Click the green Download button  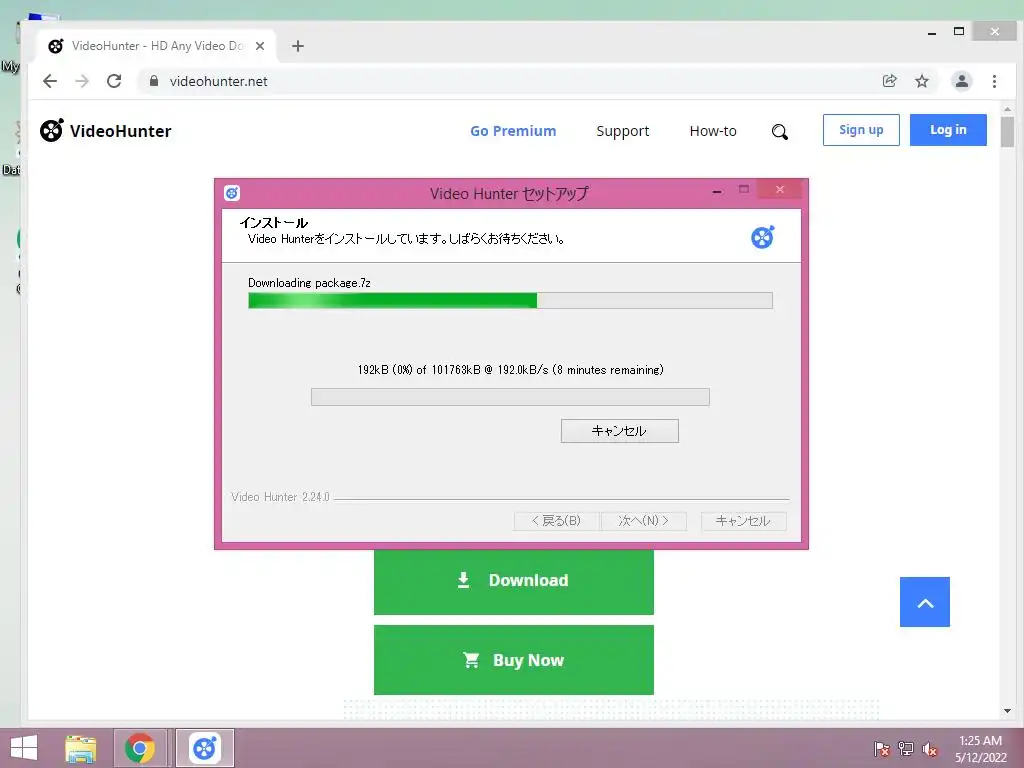pos(514,581)
